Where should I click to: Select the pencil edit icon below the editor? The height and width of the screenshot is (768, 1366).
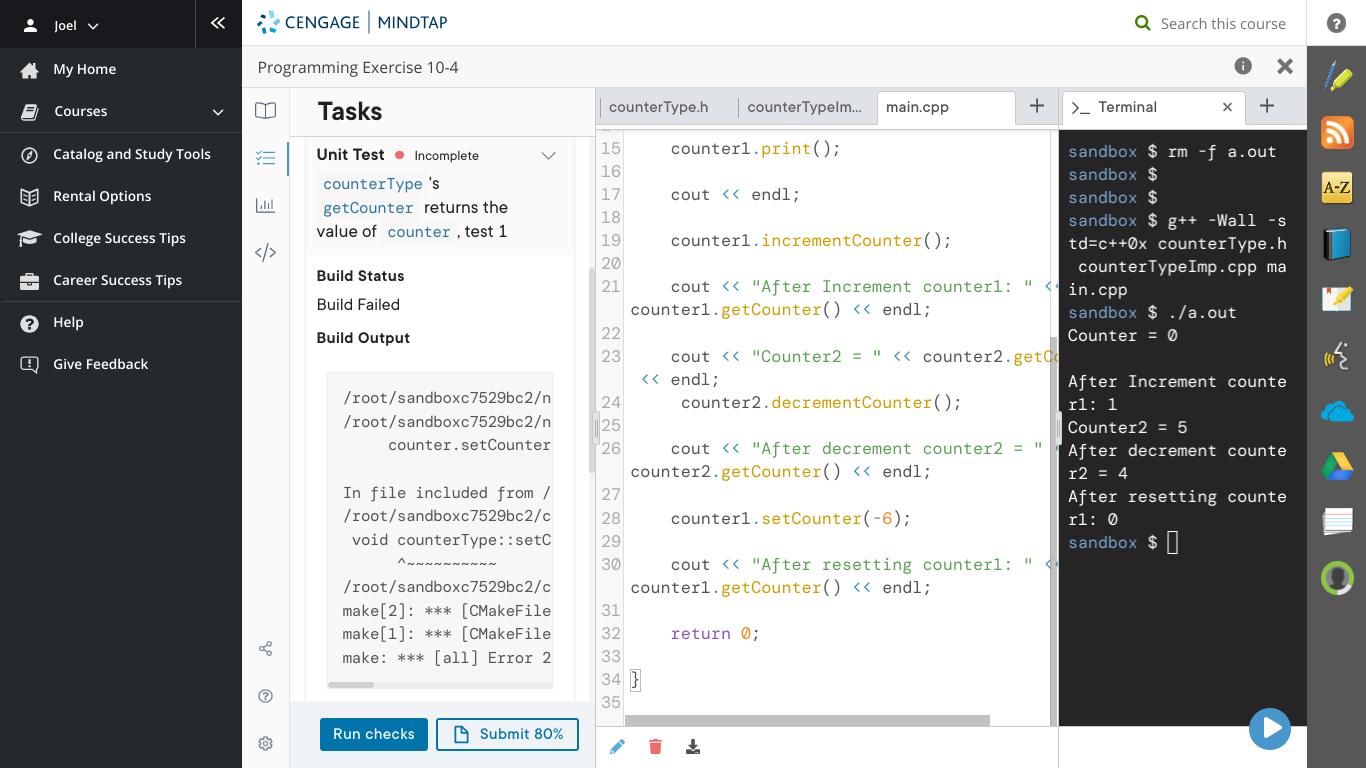pos(617,746)
